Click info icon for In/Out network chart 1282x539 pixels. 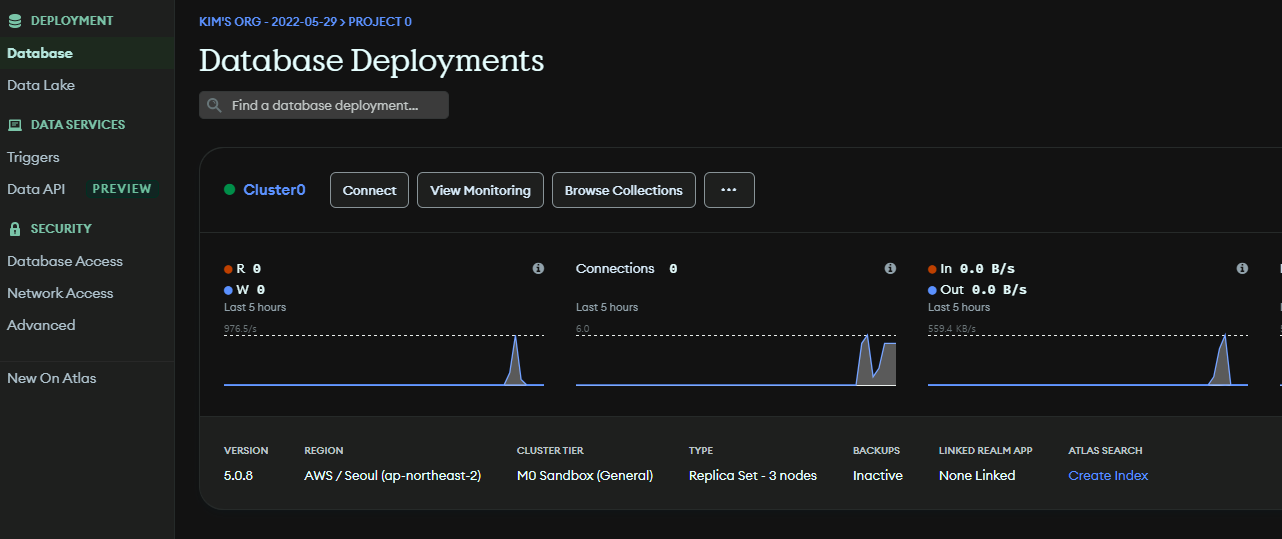(x=1242, y=269)
